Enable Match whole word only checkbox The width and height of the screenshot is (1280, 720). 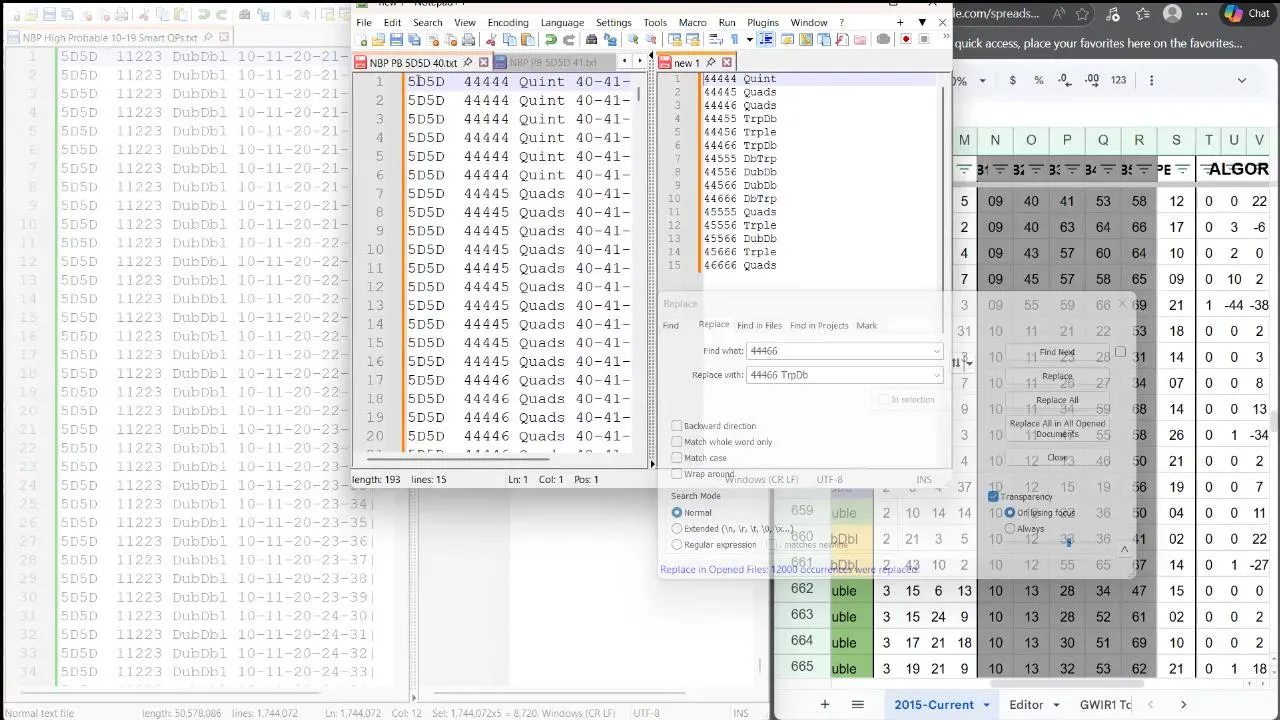(677, 442)
